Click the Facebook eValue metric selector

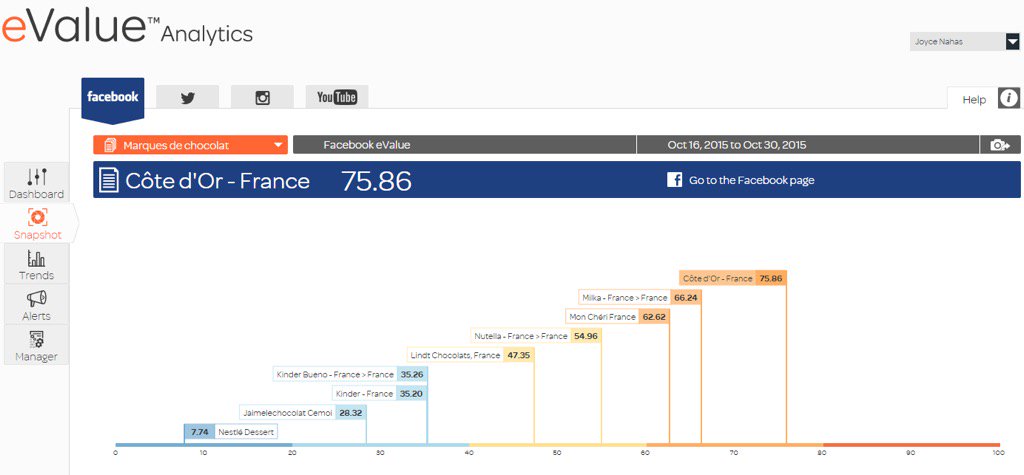(464, 145)
